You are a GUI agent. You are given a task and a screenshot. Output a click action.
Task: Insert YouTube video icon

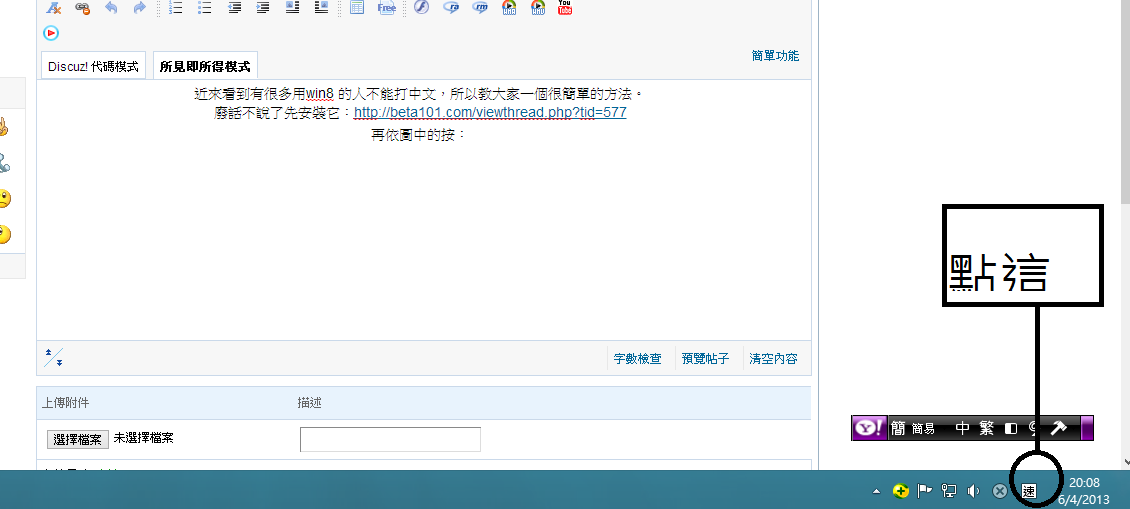point(565,8)
